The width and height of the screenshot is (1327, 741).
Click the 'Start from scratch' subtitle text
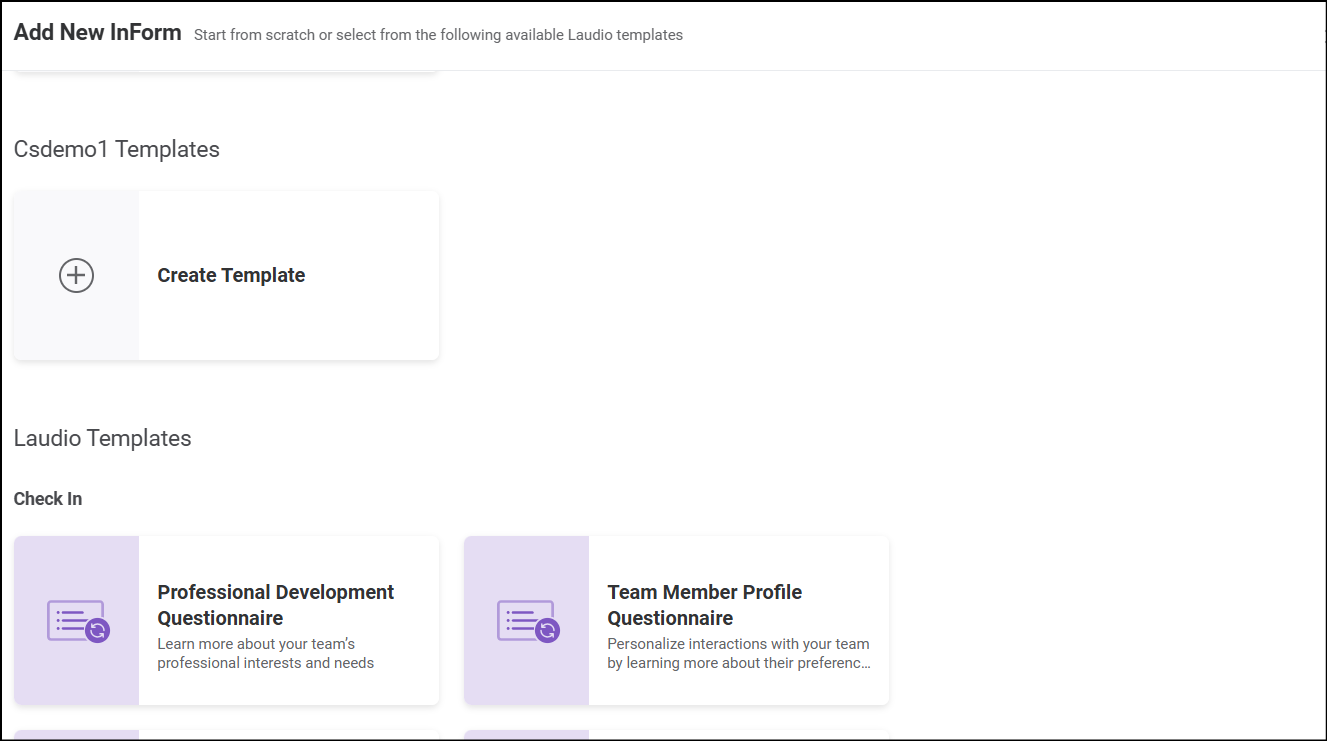click(x=438, y=35)
